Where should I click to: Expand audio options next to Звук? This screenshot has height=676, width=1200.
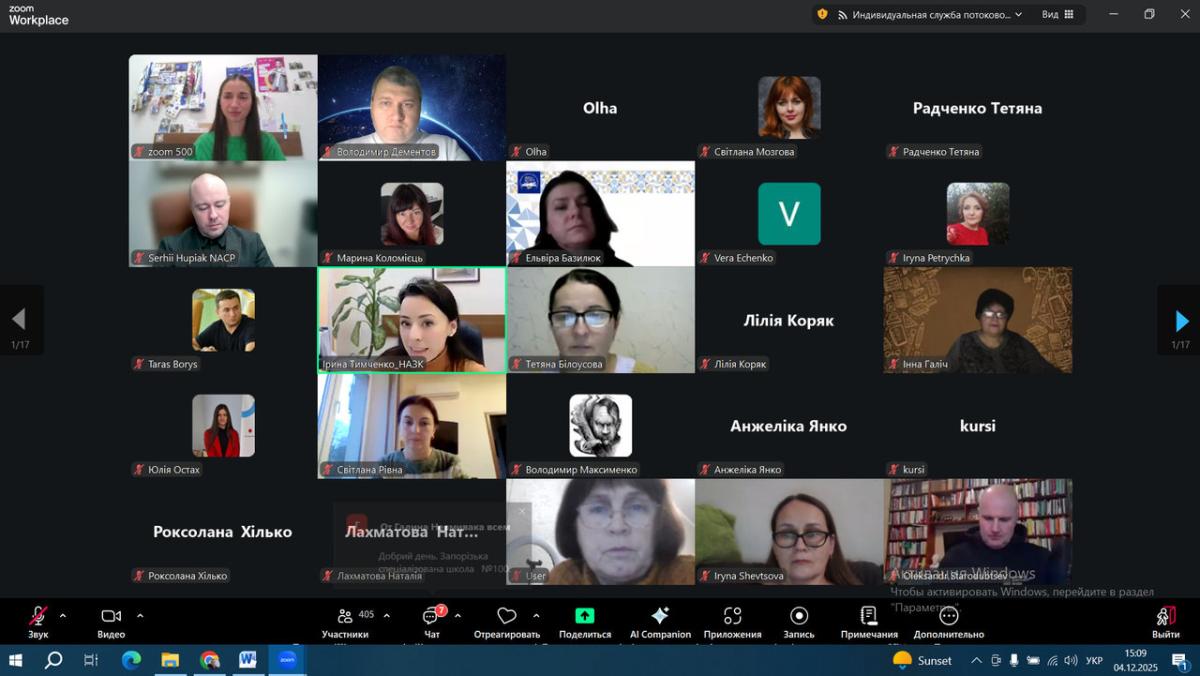pos(63,616)
